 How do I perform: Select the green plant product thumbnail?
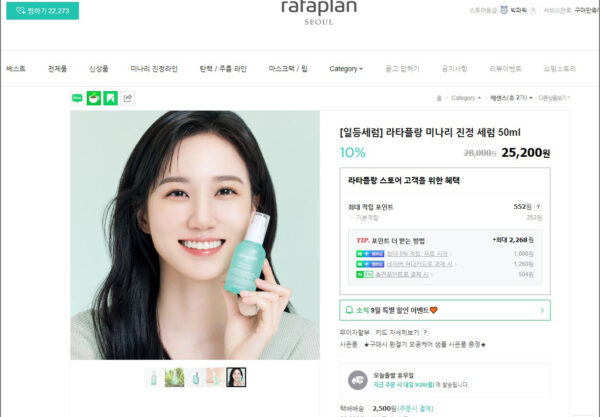pos(174,377)
